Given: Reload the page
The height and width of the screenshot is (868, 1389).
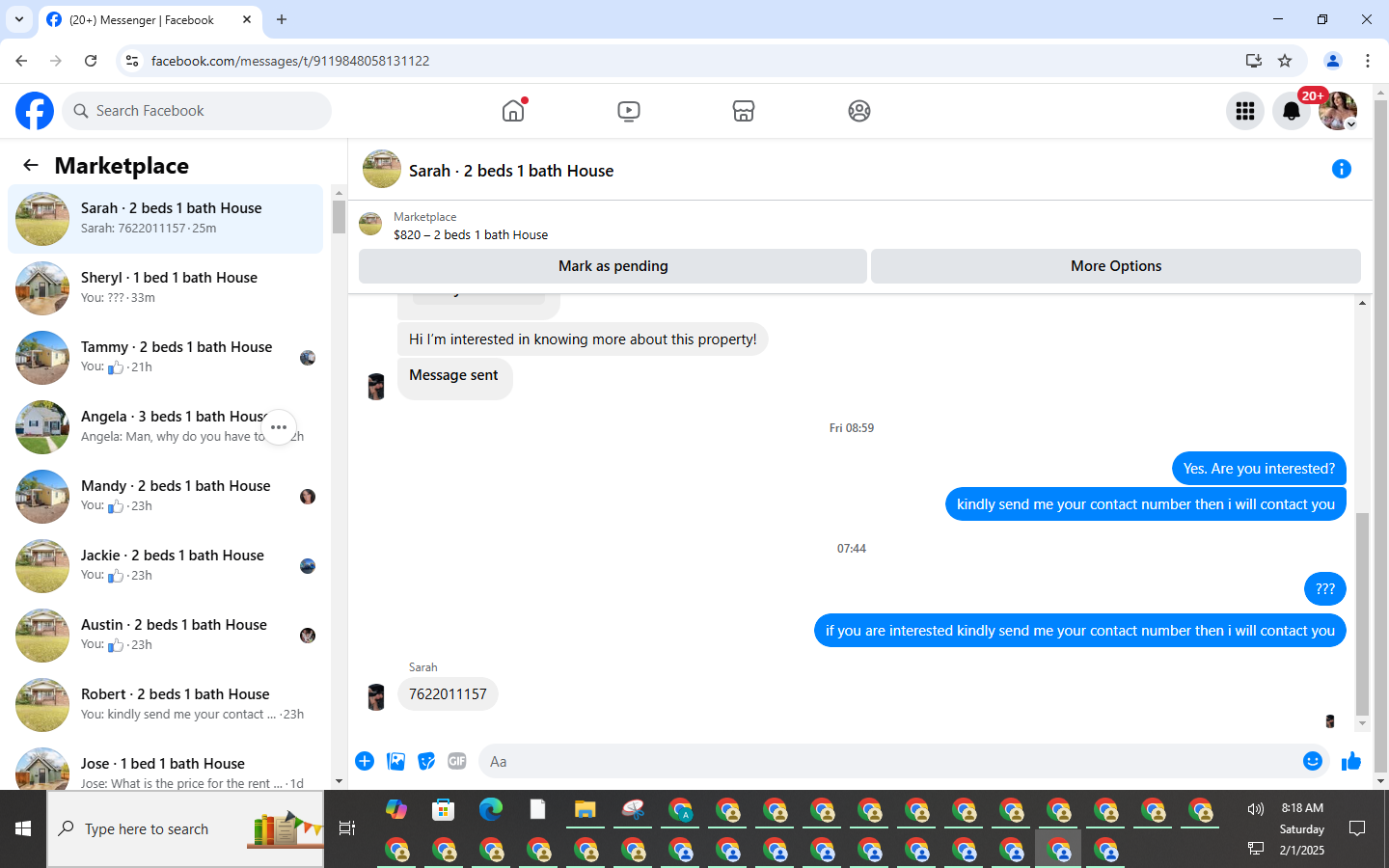Looking at the screenshot, I should coord(91,61).
